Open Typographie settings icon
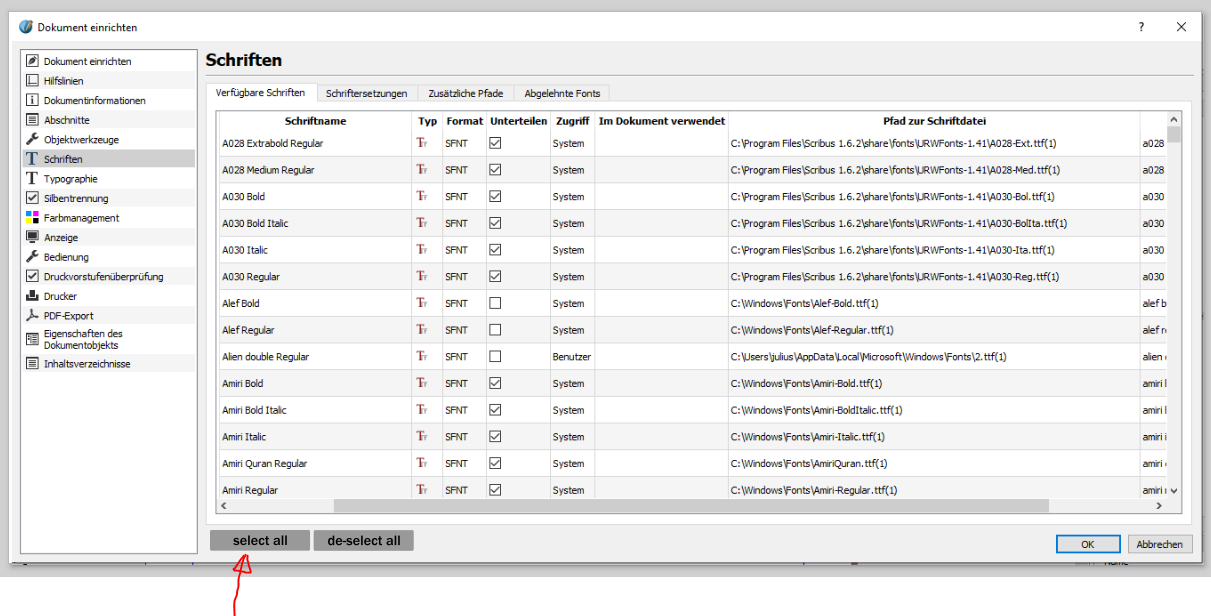 click(x=32, y=178)
